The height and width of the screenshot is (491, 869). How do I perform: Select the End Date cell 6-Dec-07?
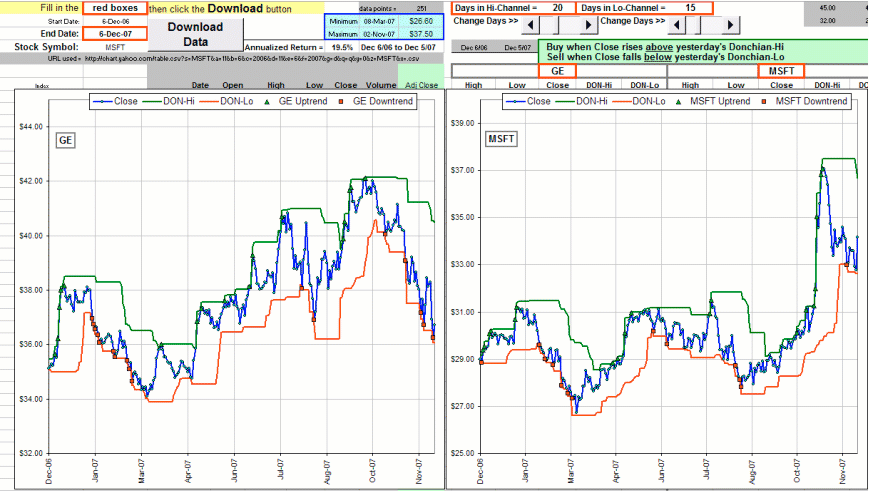coord(115,34)
